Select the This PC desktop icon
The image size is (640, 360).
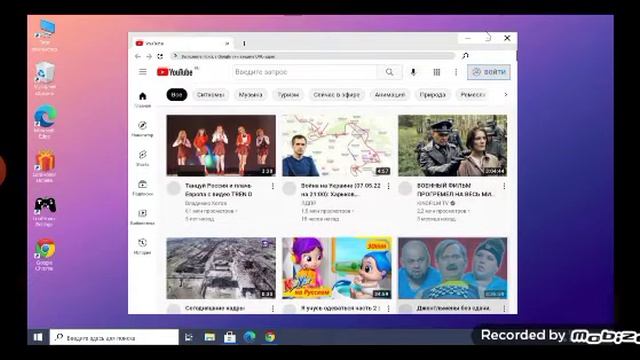(44, 36)
